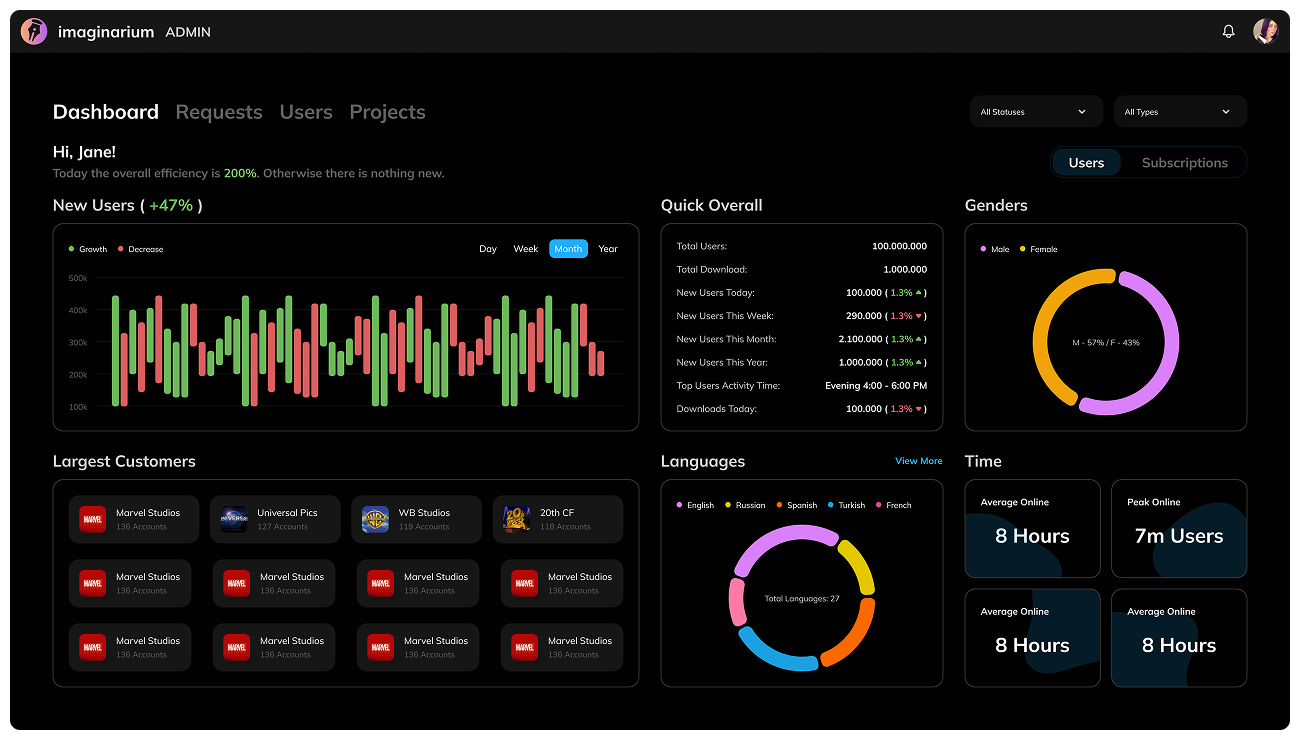The width and height of the screenshot is (1300, 740).
Task: Select the Year chart range
Action: click(608, 249)
